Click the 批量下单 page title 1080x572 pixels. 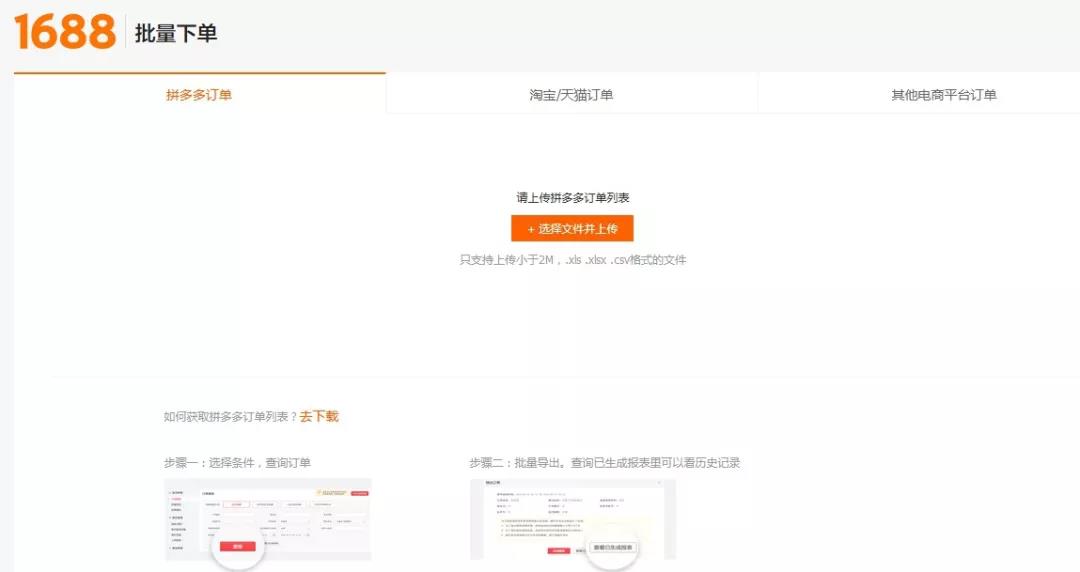point(176,33)
